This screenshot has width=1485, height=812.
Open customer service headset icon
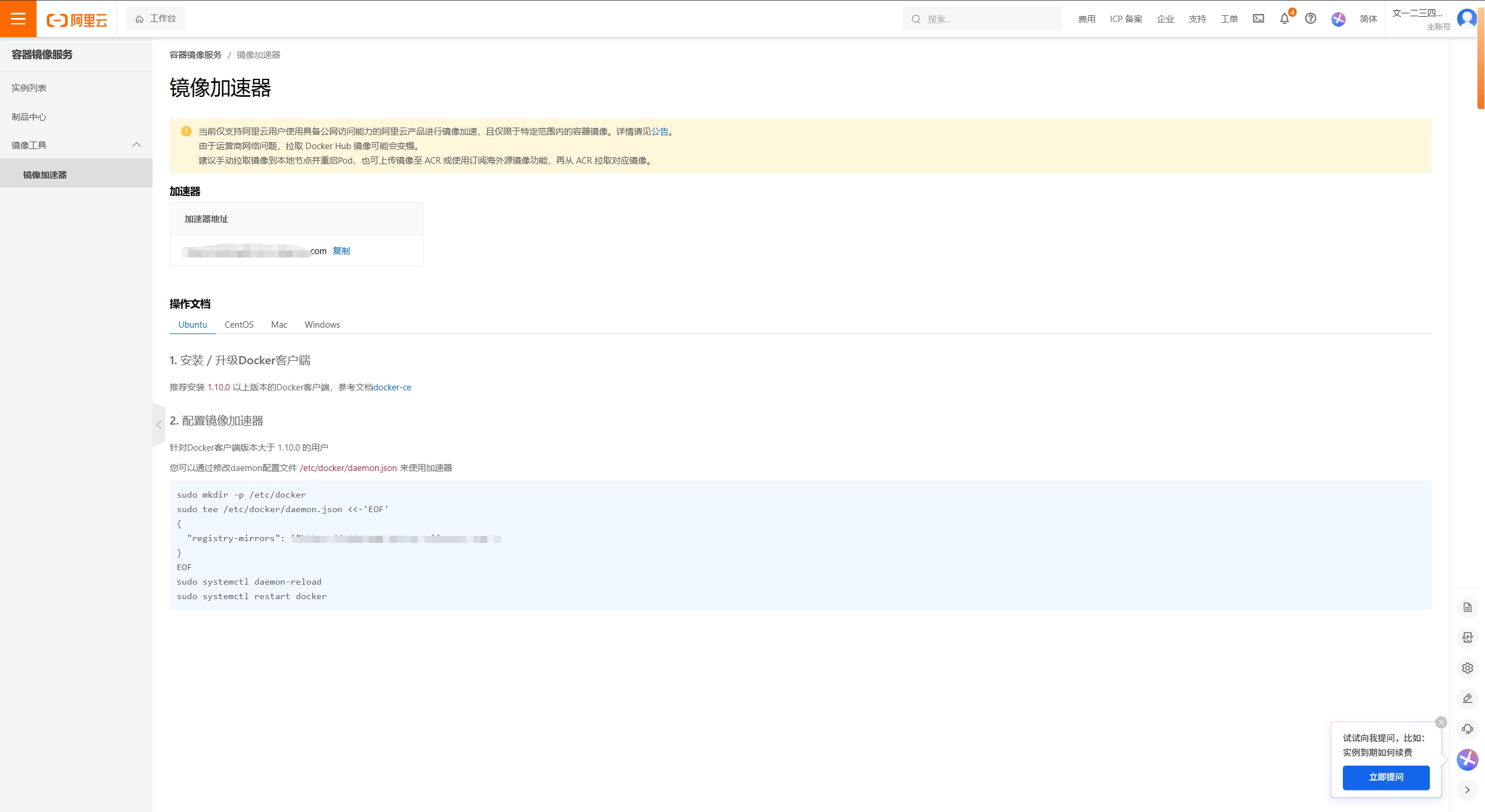pos(1468,729)
